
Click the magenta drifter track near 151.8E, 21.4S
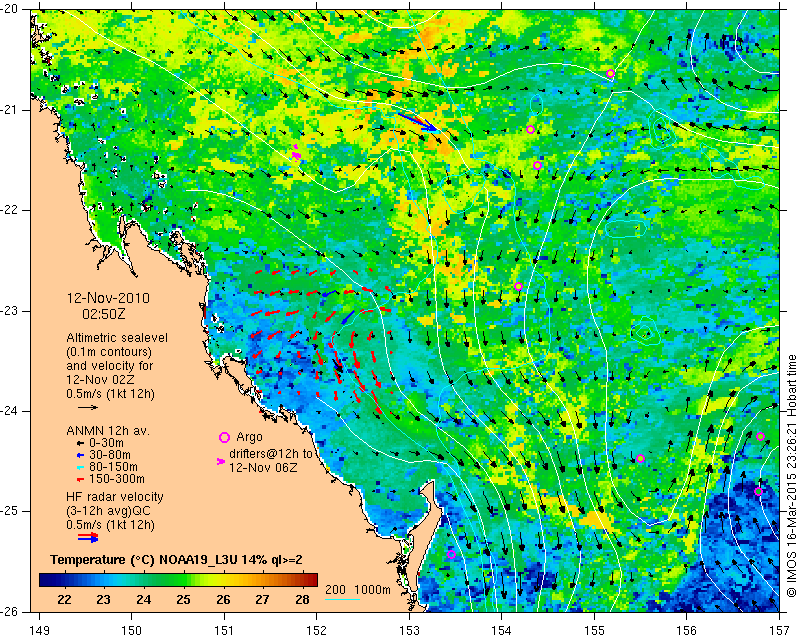296,154
